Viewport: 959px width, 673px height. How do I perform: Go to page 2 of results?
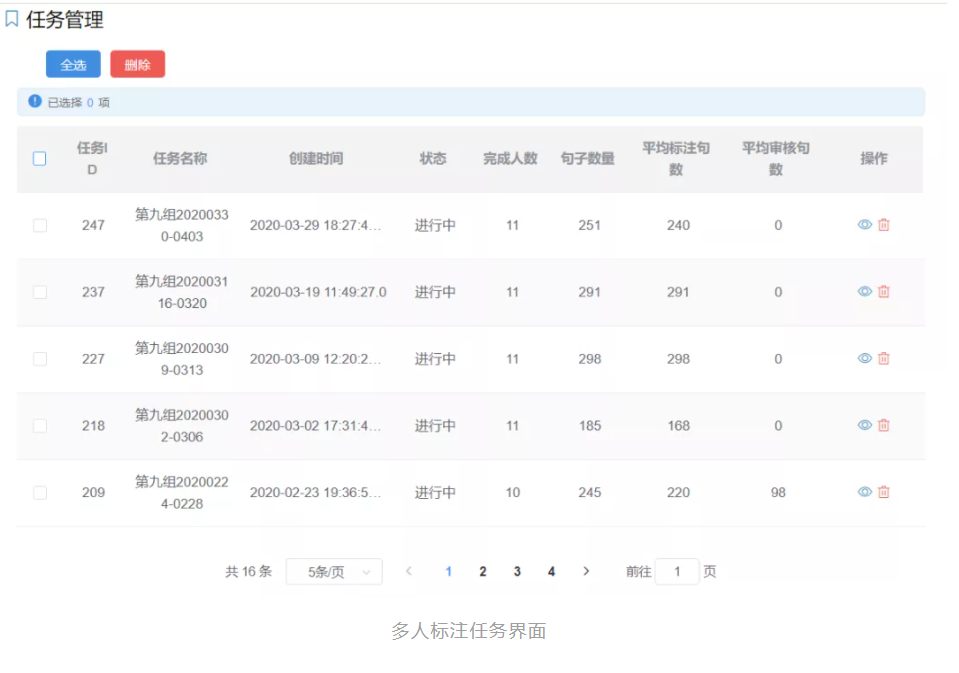coord(482,571)
